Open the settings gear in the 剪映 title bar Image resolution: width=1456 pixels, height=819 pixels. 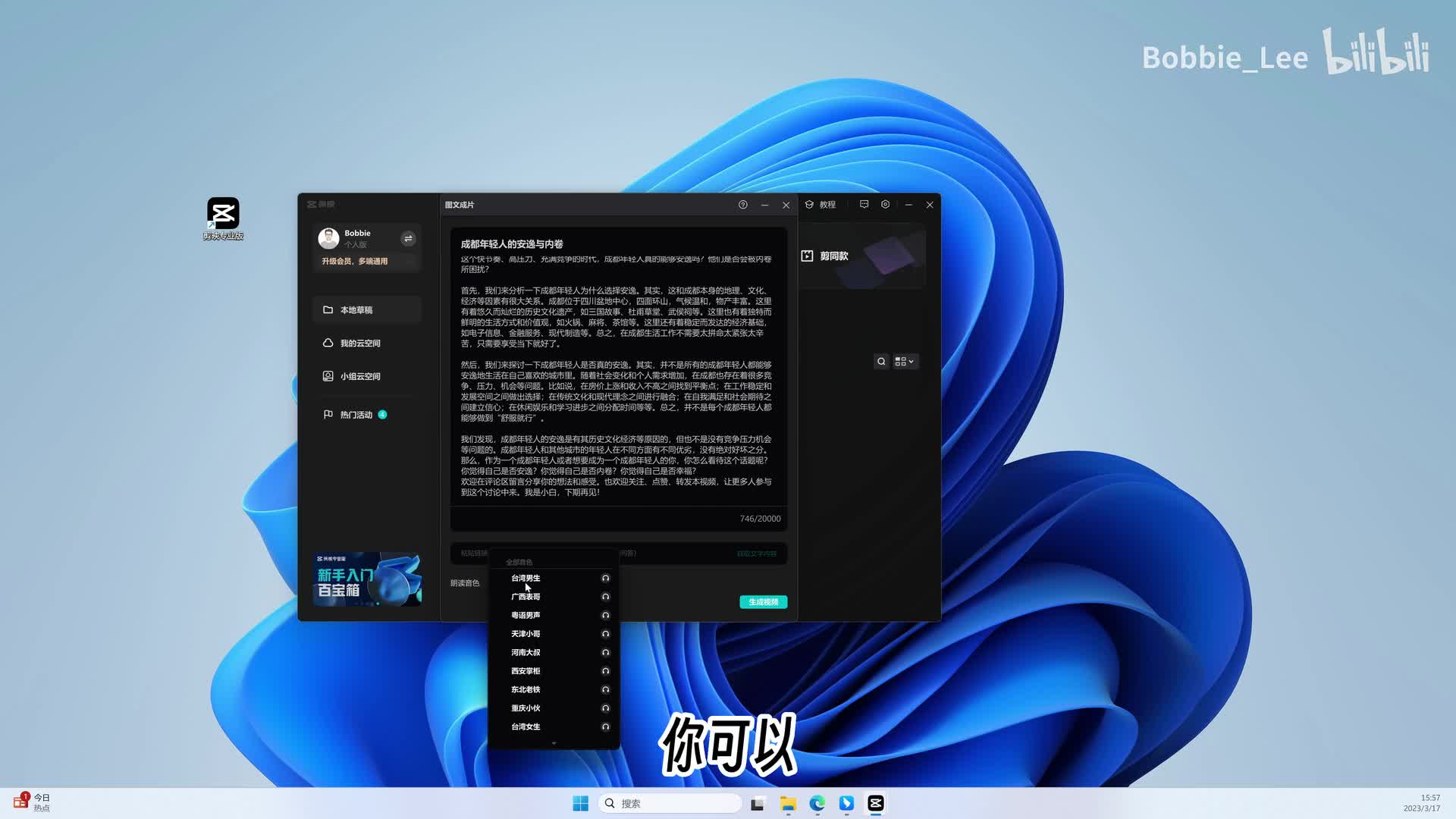885,205
